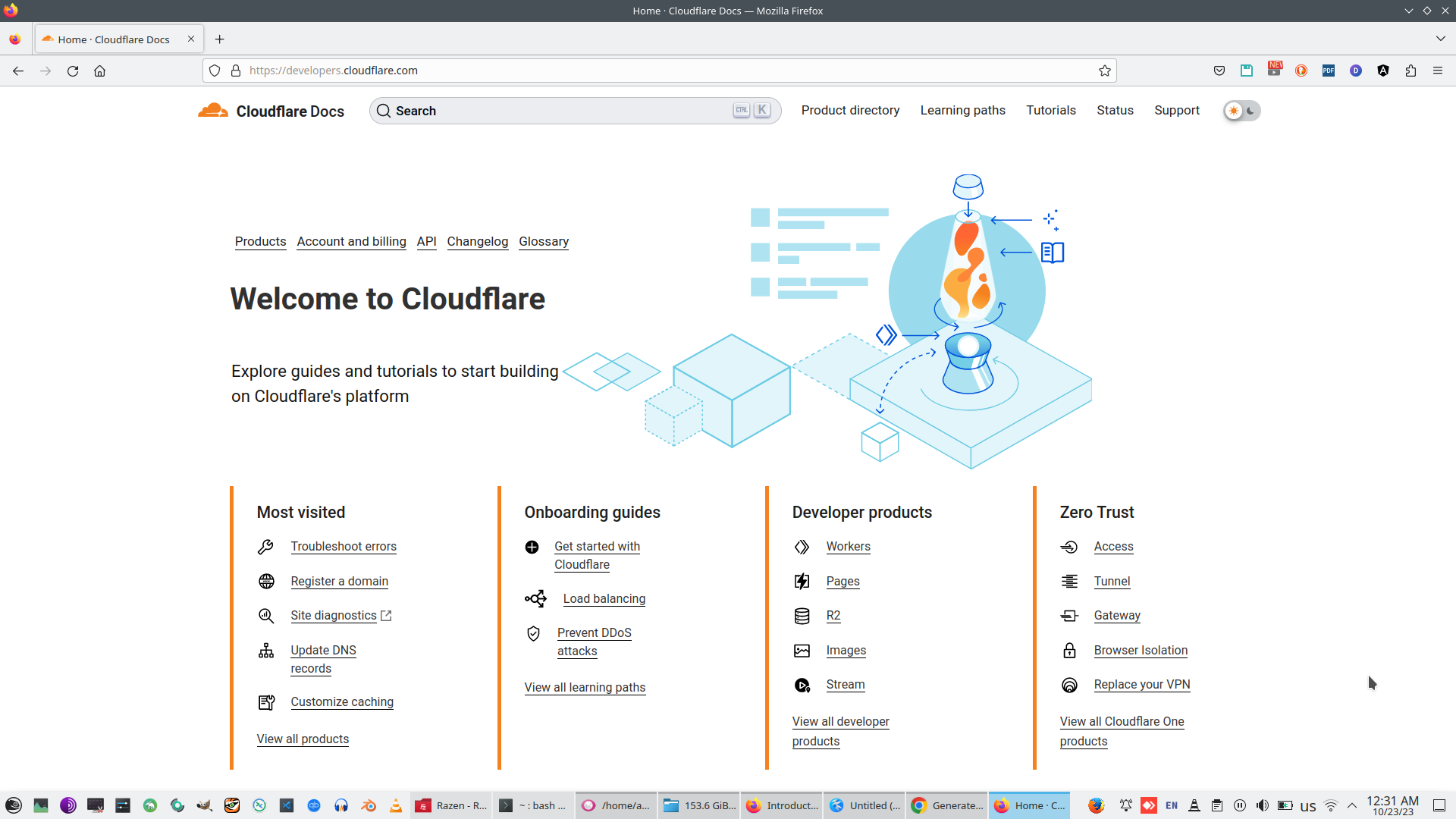This screenshot has height=819, width=1456.
Task: Open the DuckDuckGo extension in the toolbar
Action: [x=1301, y=71]
